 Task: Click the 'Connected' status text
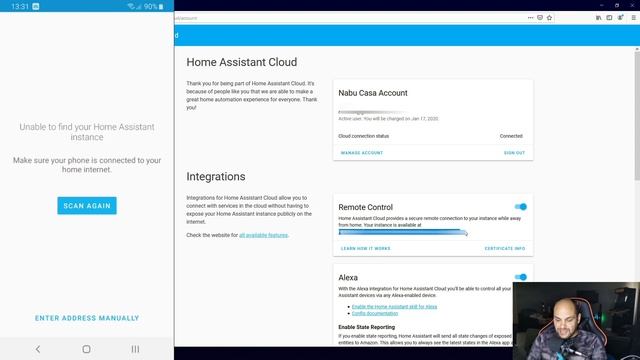coord(511,136)
